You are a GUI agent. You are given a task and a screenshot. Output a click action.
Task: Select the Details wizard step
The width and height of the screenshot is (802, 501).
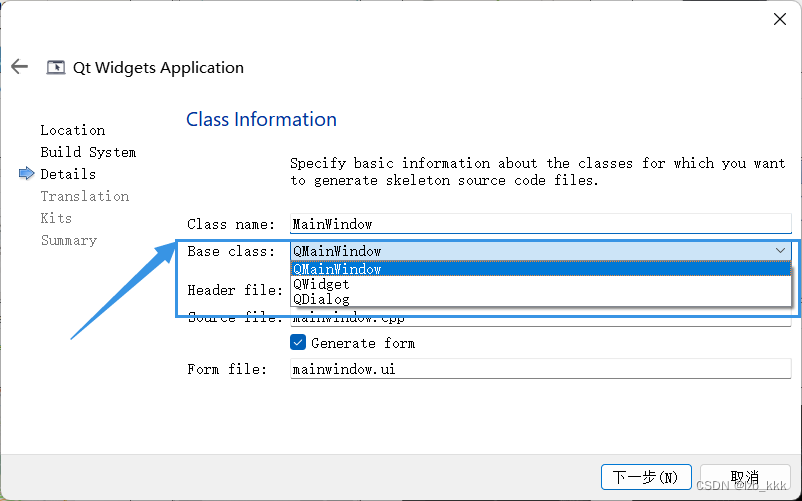[x=68, y=174]
